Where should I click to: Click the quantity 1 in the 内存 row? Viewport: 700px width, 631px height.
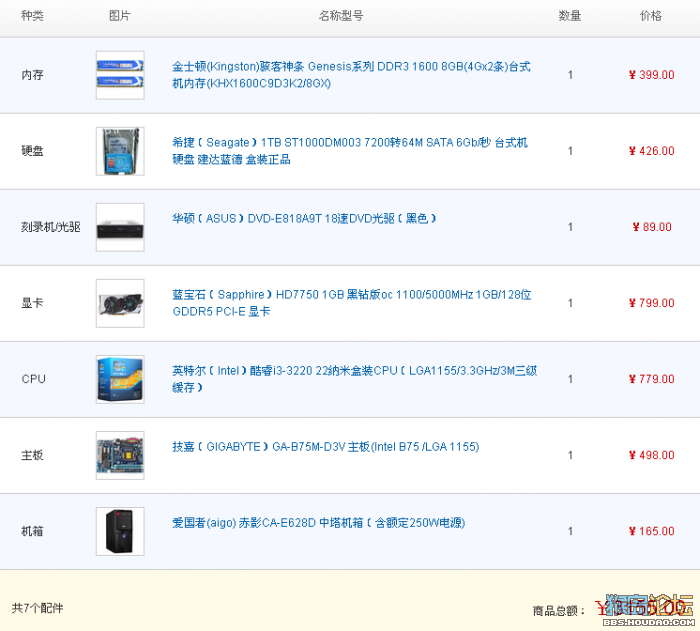[x=570, y=75]
